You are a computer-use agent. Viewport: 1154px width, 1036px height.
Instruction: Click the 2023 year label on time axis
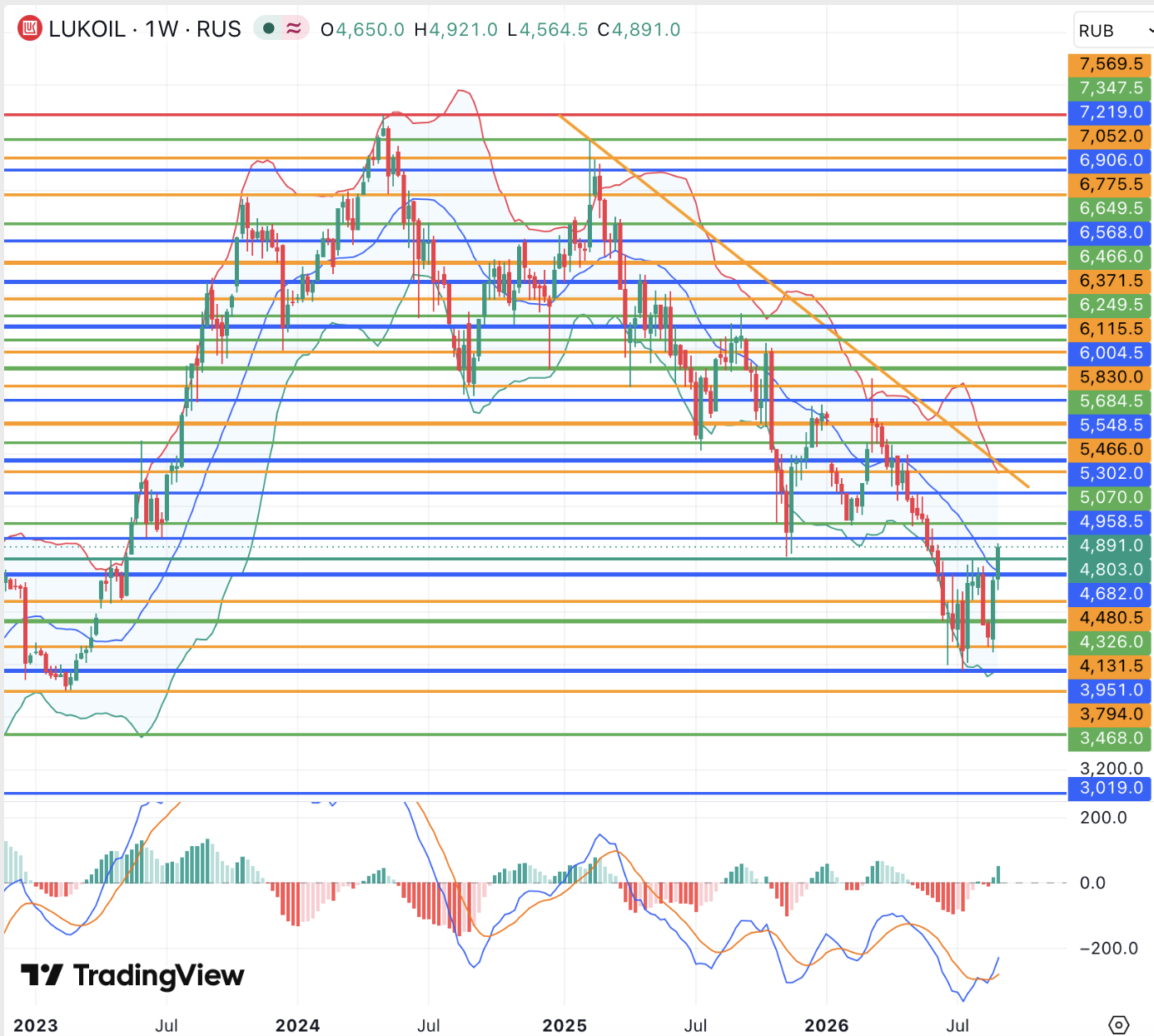[x=36, y=1025]
